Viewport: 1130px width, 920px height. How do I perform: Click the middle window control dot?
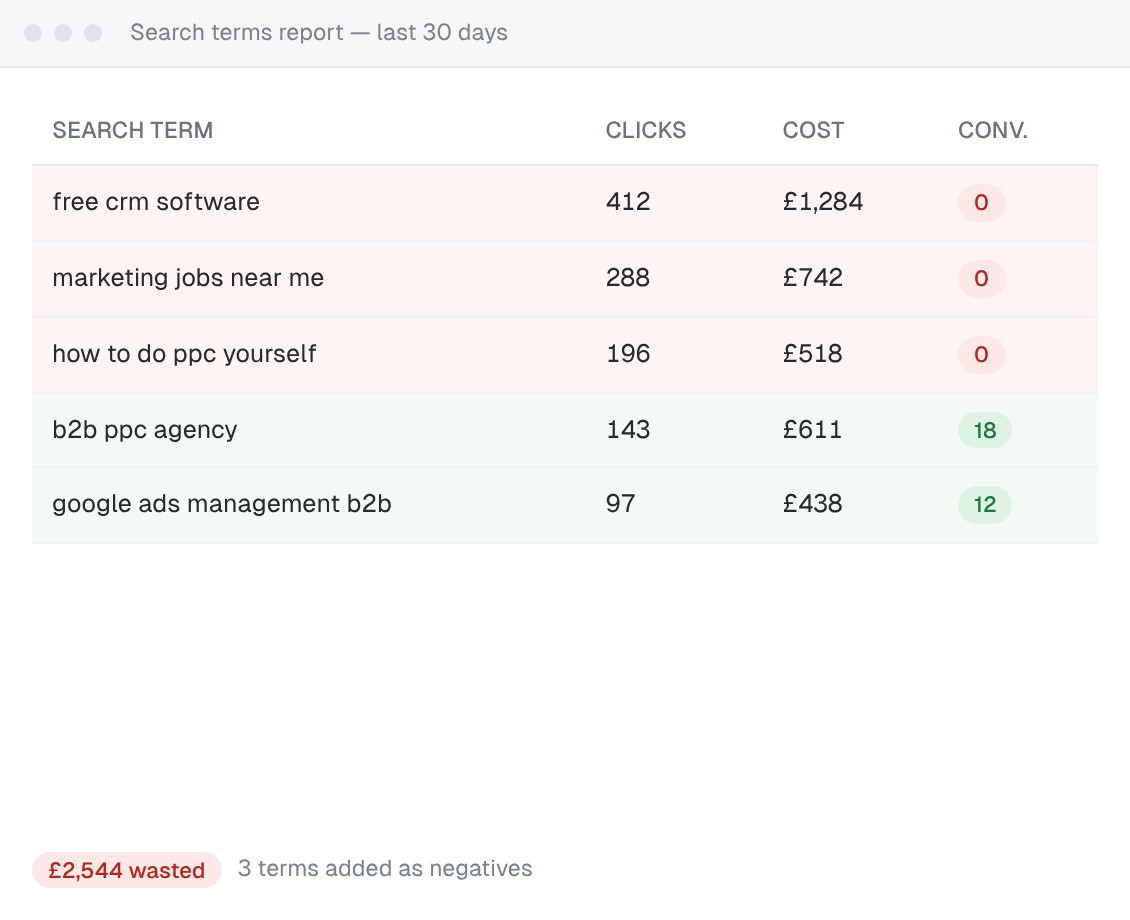point(63,33)
